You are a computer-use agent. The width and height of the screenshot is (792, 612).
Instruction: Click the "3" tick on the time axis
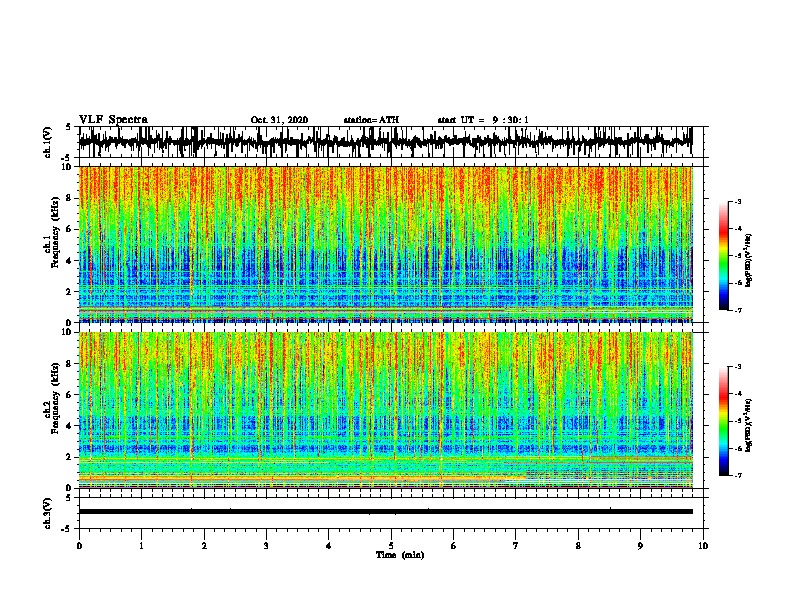point(266,546)
